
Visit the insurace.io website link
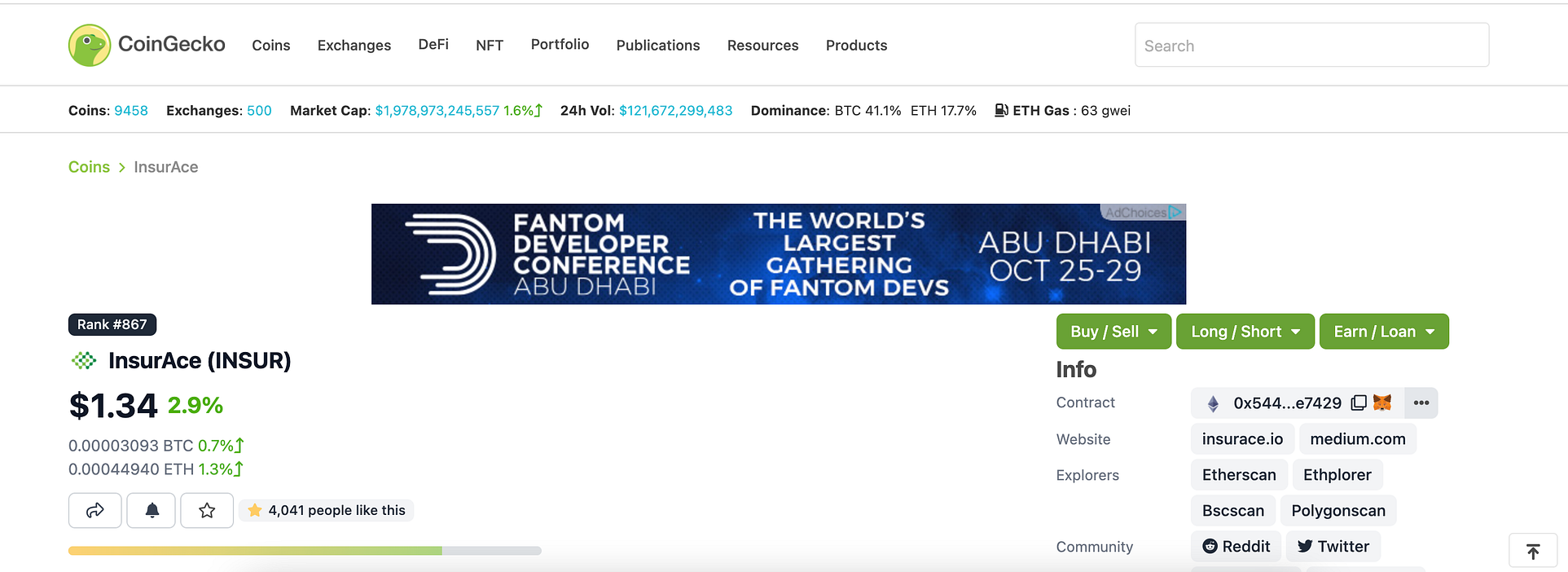[x=1242, y=439]
